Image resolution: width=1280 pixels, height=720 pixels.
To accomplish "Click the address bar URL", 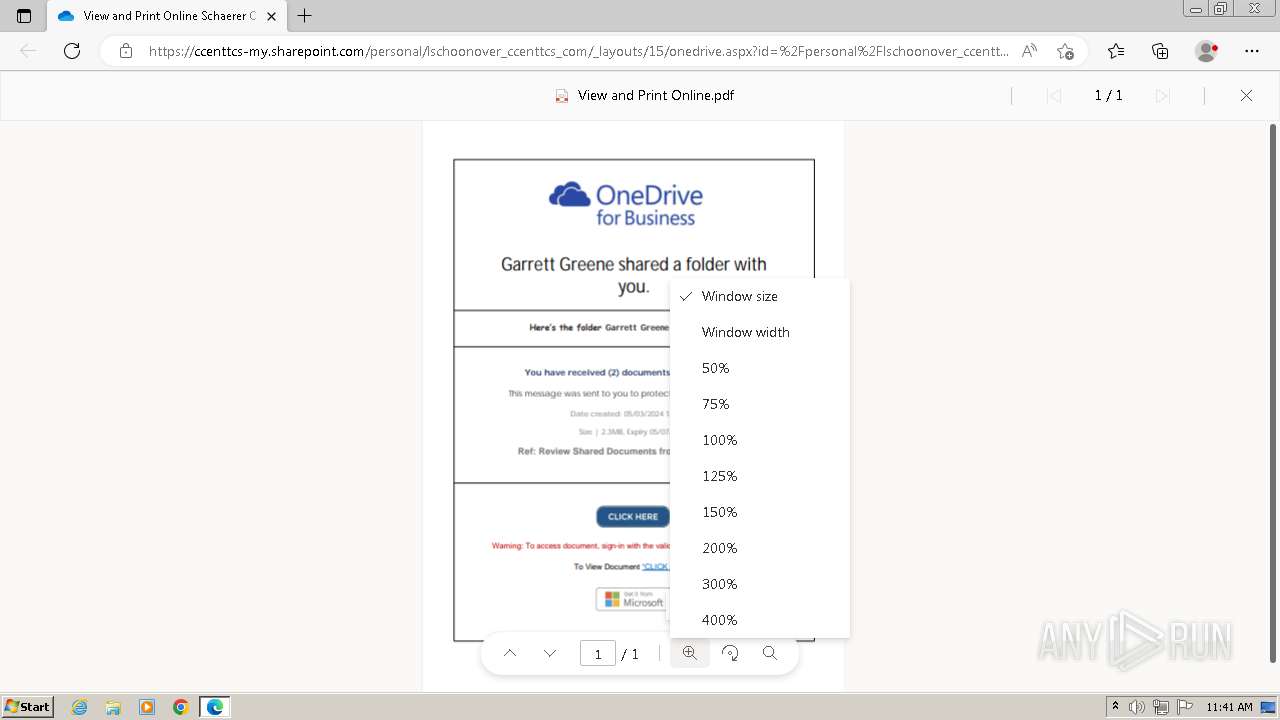I will pos(578,51).
